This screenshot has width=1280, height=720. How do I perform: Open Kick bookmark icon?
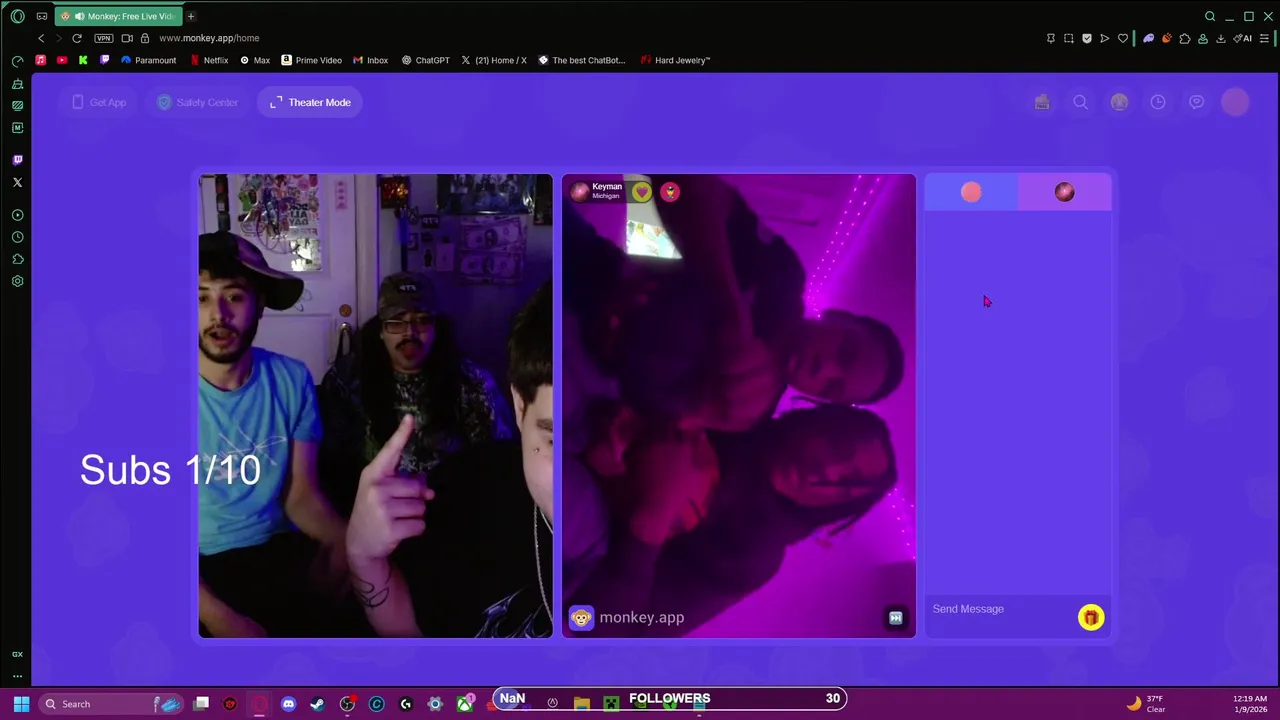pyautogui.click(x=83, y=60)
